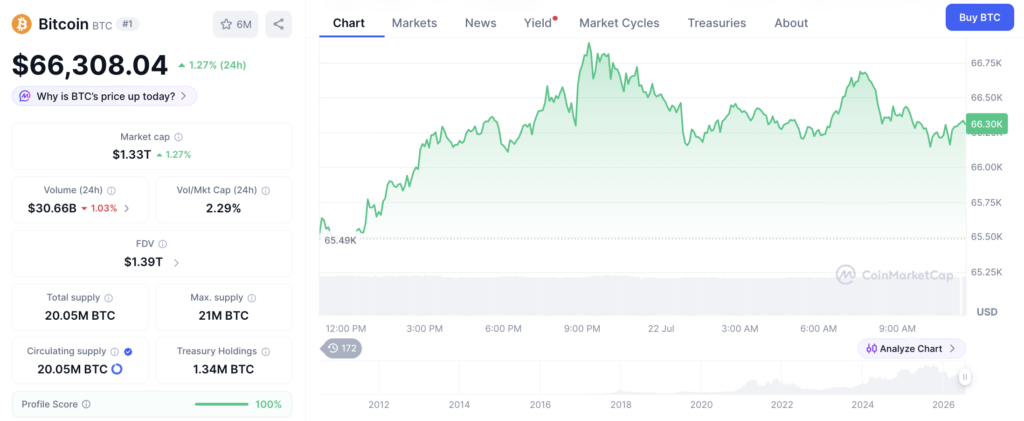Click the Profile Score info icon
This screenshot has width=1024, height=421.
(x=86, y=404)
